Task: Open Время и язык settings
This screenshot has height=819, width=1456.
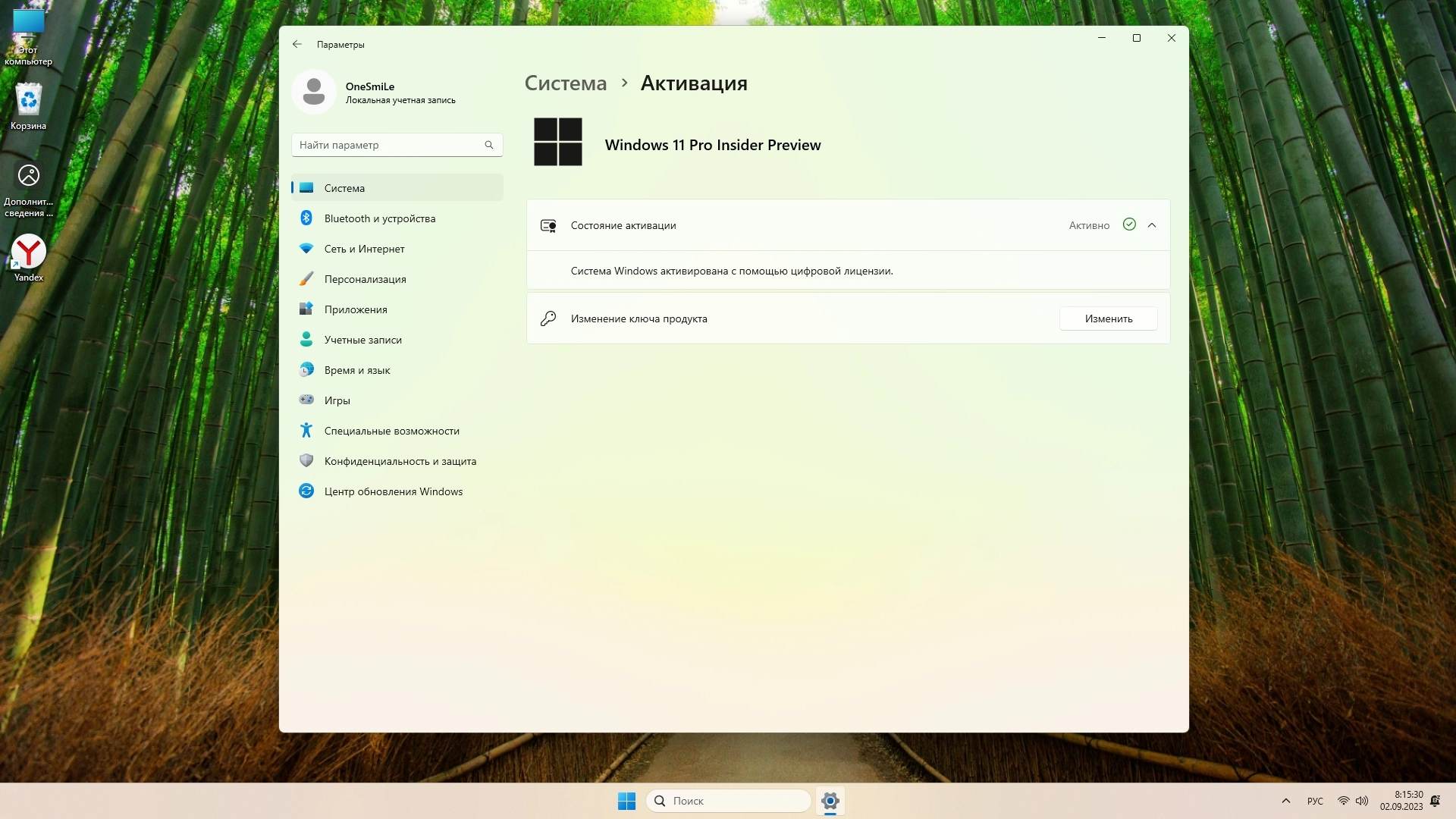Action: 356,370
